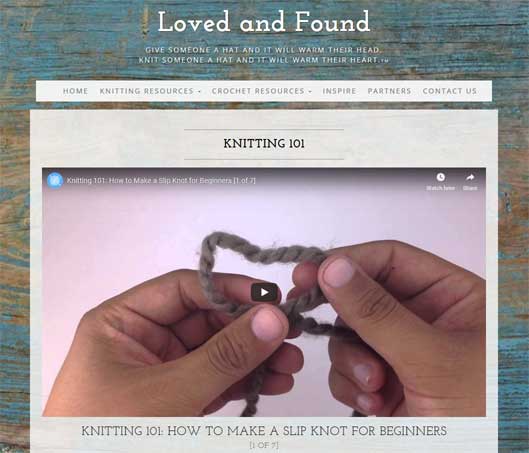Click the Knitting 101 page heading
The height and width of the screenshot is (453, 529).
(264, 144)
